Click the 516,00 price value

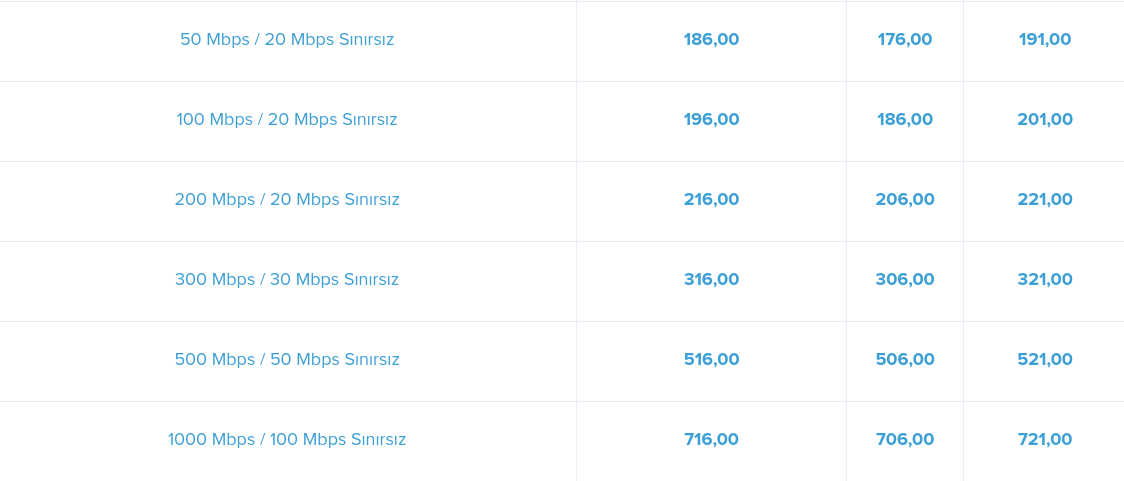click(x=711, y=360)
